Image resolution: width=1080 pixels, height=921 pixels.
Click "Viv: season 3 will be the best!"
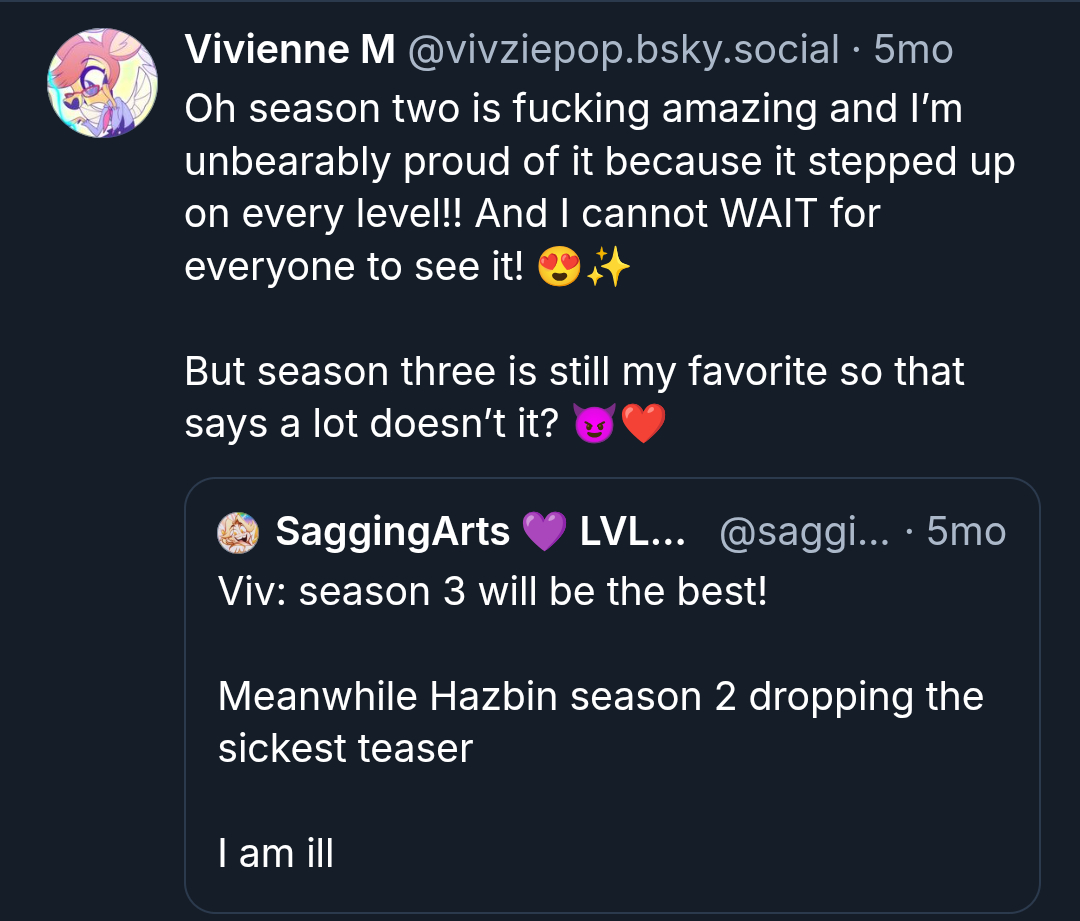pyautogui.click(x=492, y=592)
